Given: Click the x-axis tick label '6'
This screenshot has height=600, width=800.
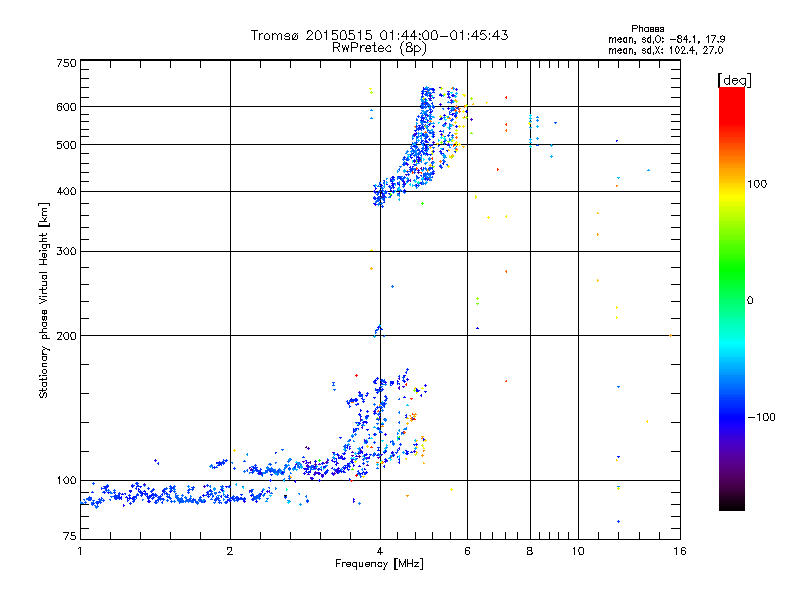Looking at the screenshot, I should tap(467, 551).
